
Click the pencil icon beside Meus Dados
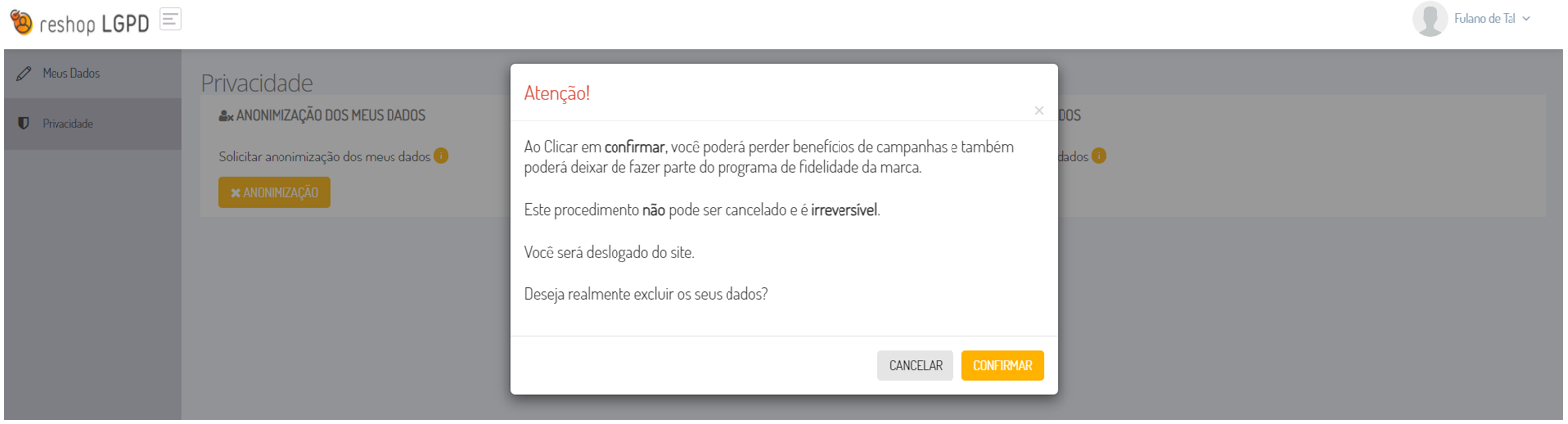tap(24, 74)
